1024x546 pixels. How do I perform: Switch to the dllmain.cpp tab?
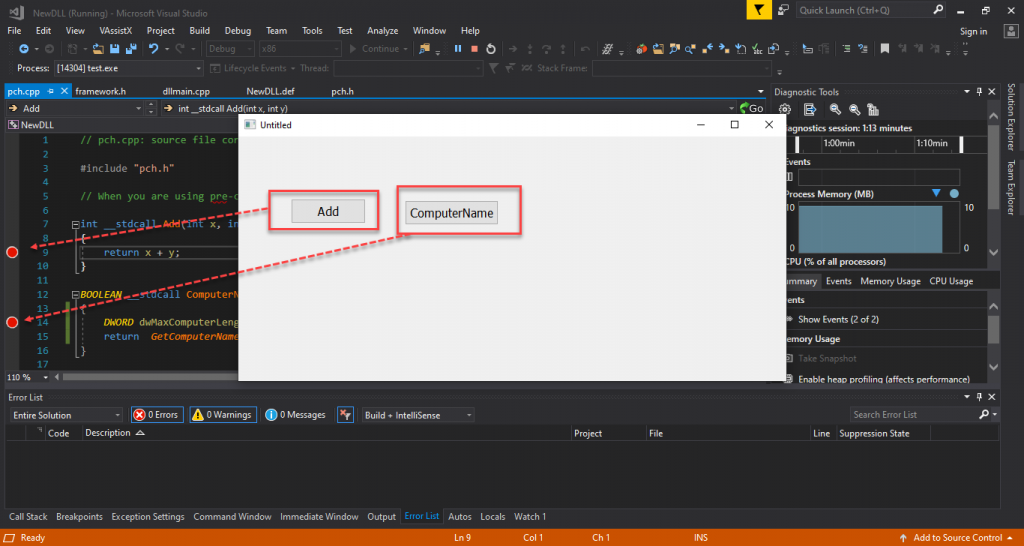(186, 91)
